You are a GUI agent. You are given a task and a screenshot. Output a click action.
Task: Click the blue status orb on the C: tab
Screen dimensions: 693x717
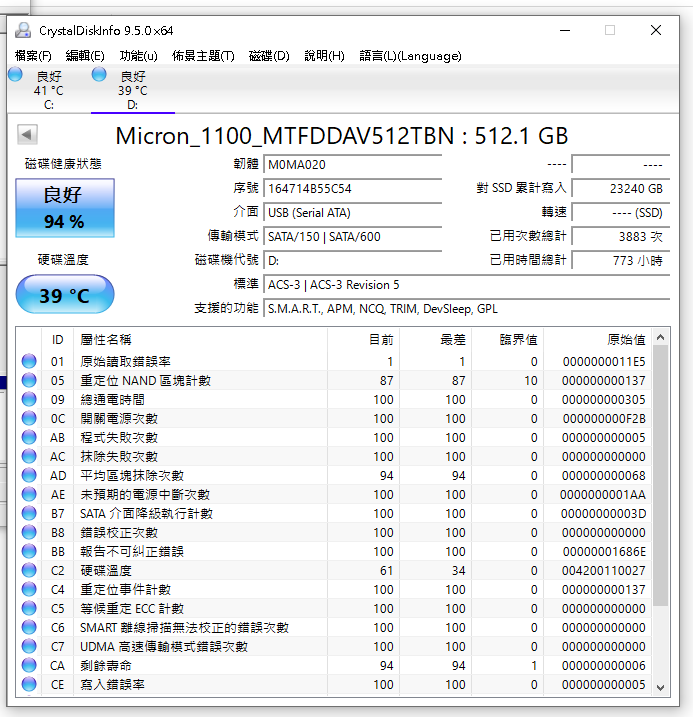[16, 74]
